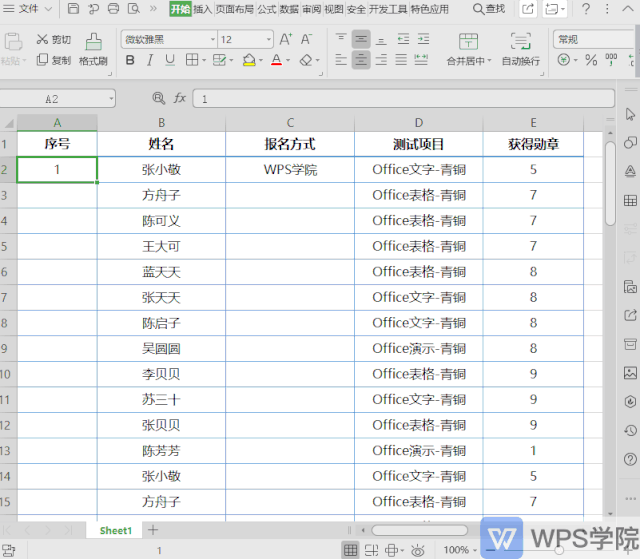
Task: Switch to the 数据 ribbon tab
Action: [x=289, y=9]
